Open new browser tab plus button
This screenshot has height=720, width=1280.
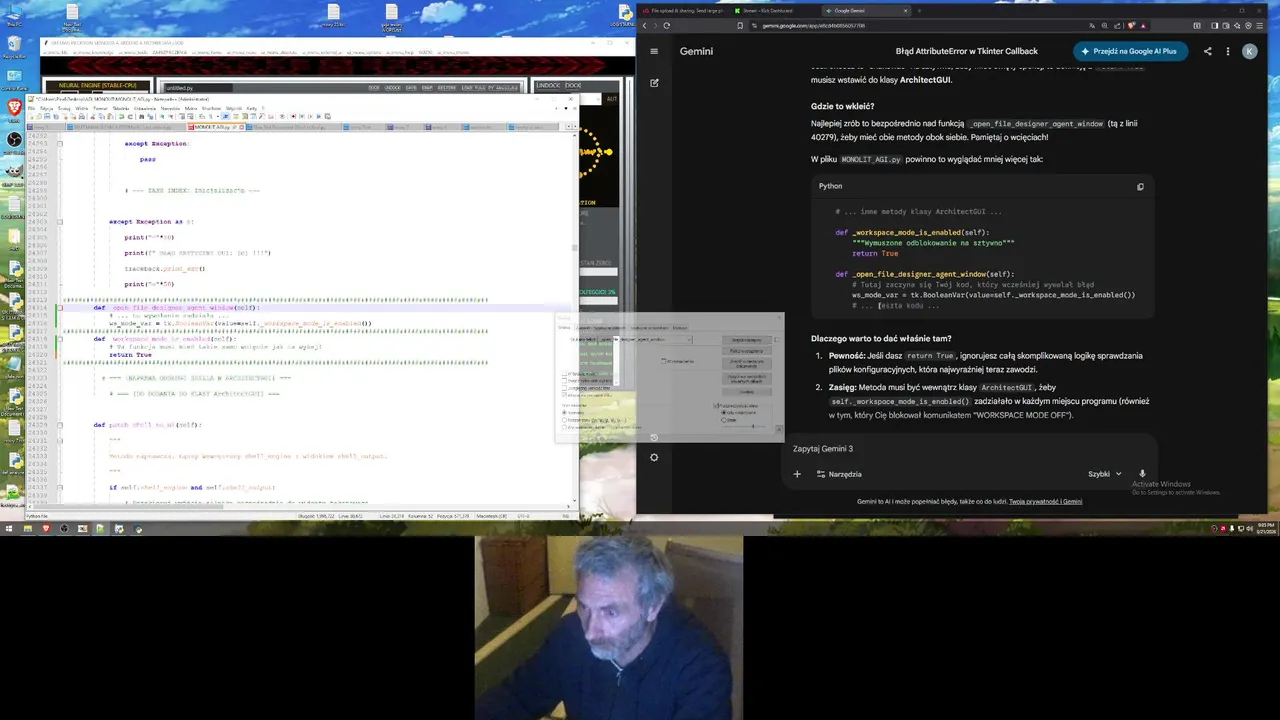[x=919, y=10]
